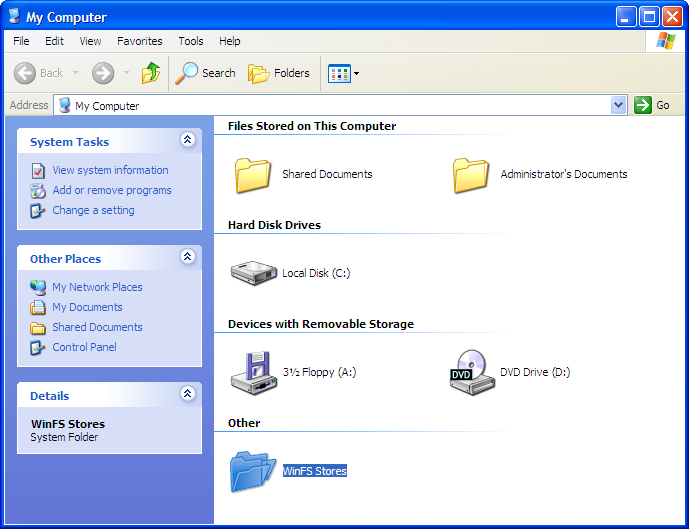This screenshot has height=529, width=689.
Task: Click the Back arrow button
Action: (x=25, y=73)
